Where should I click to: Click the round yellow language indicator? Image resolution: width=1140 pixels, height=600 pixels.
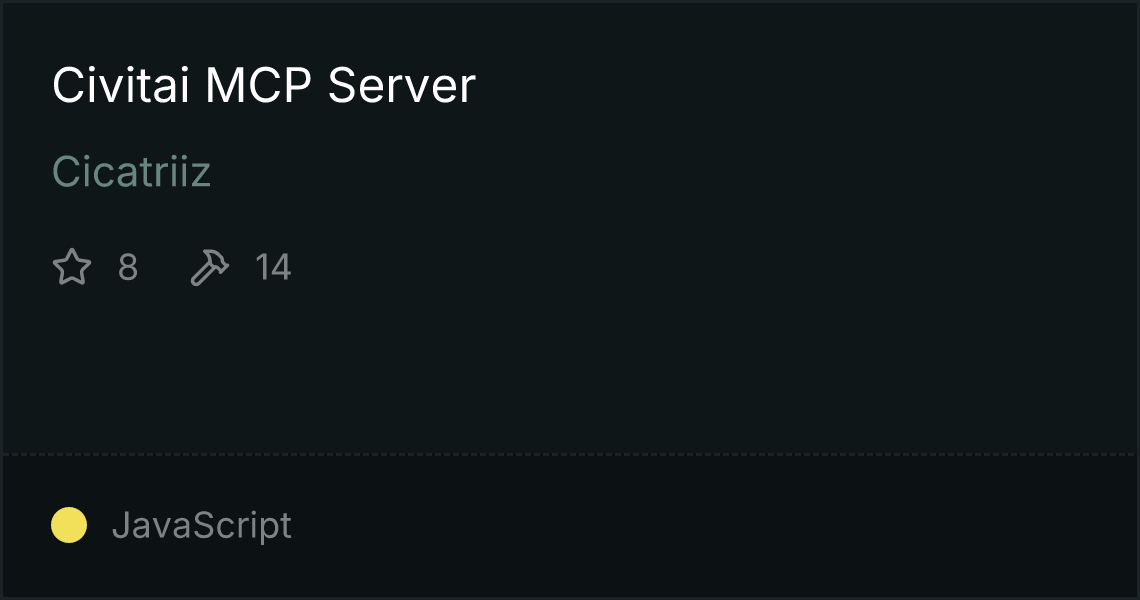coord(69,525)
